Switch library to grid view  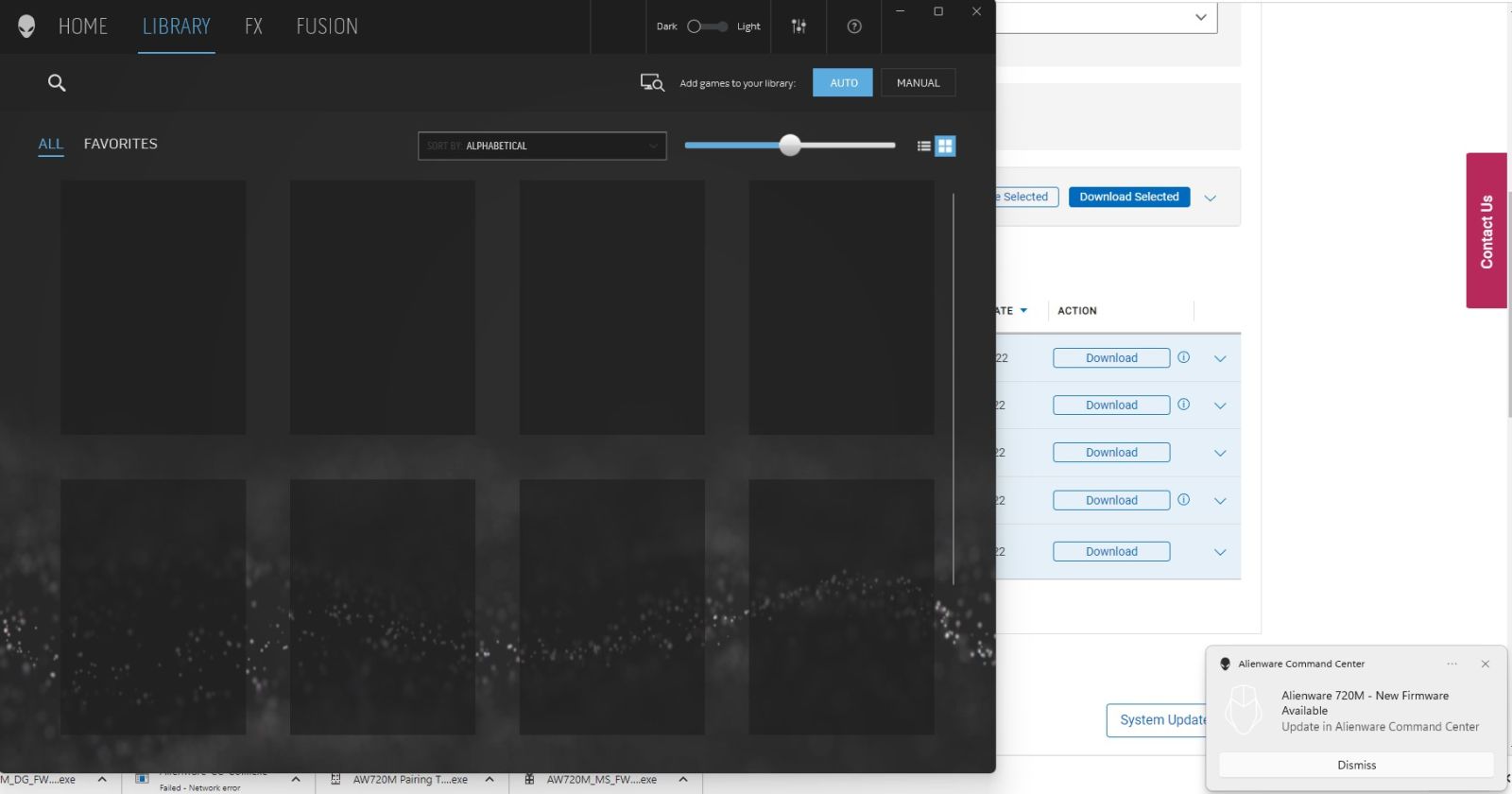click(945, 146)
